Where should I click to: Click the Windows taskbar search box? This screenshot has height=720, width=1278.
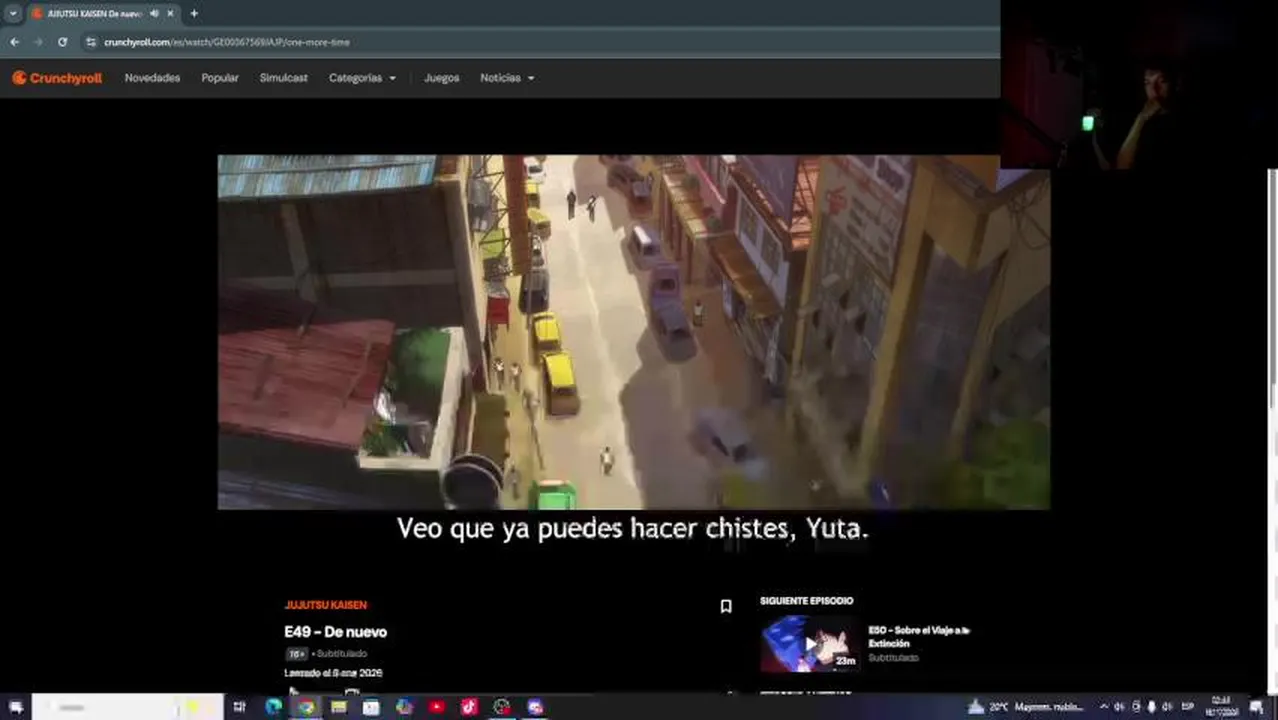point(127,707)
